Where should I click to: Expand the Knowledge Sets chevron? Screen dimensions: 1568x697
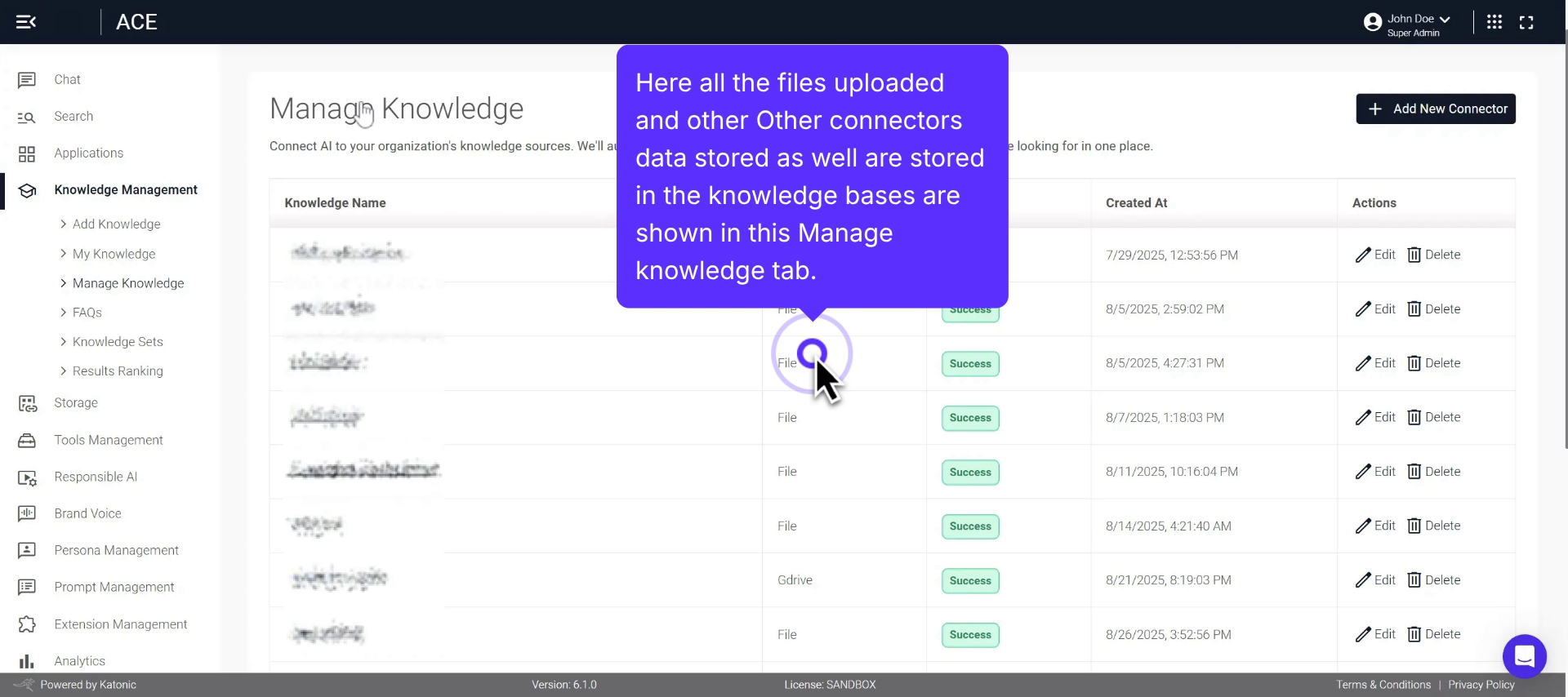point(63,342)
